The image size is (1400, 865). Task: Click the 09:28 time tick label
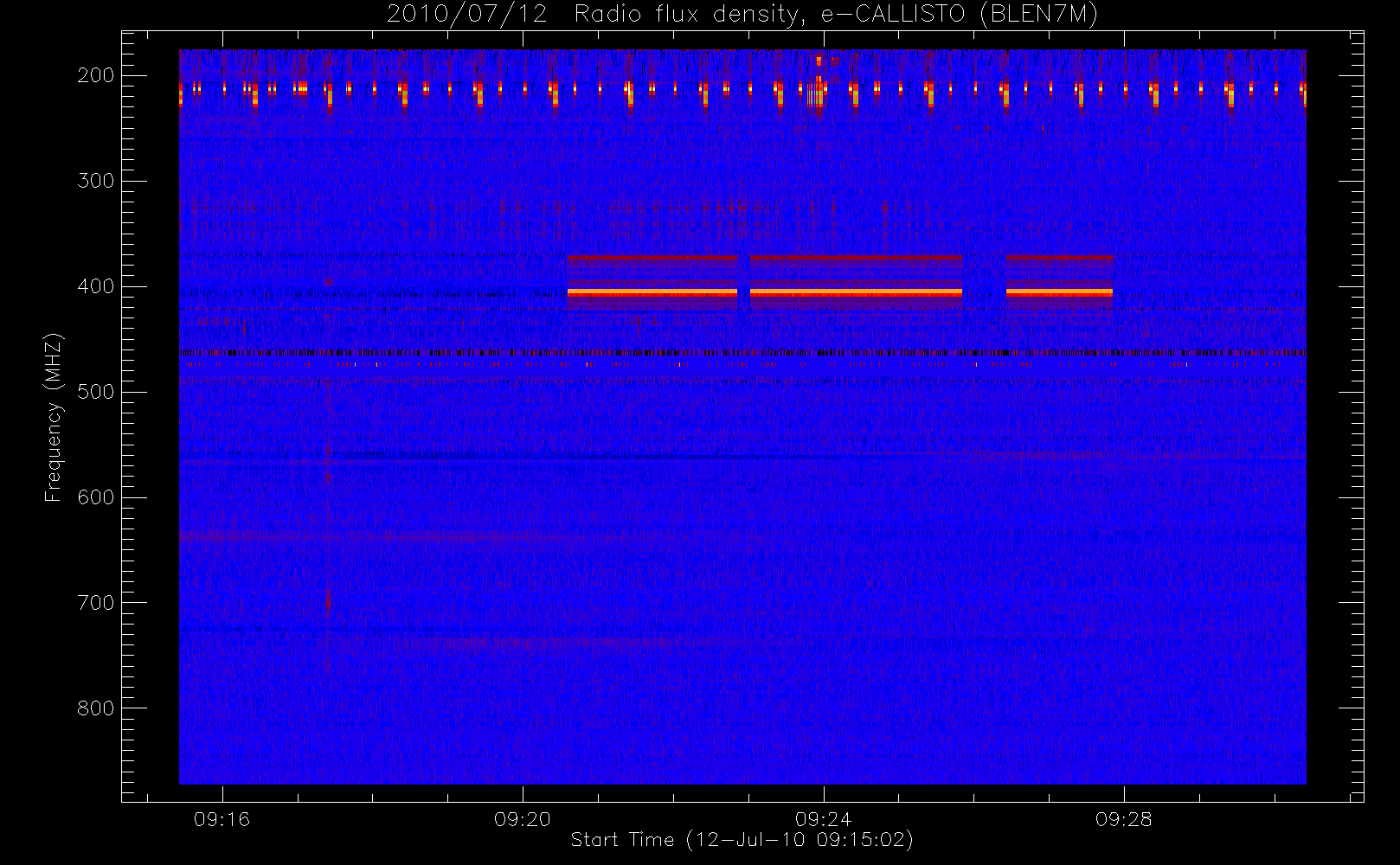(x=1123, y=819)
